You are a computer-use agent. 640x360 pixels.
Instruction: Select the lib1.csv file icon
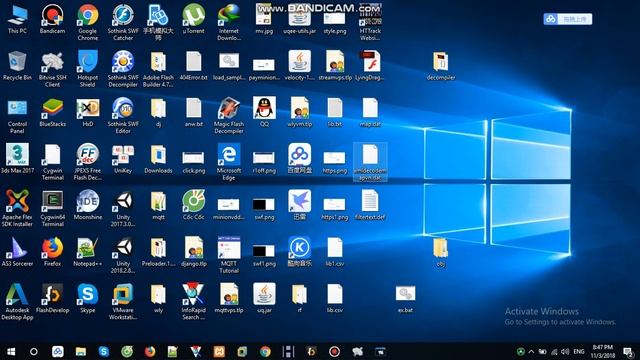[x=335, y=252]
